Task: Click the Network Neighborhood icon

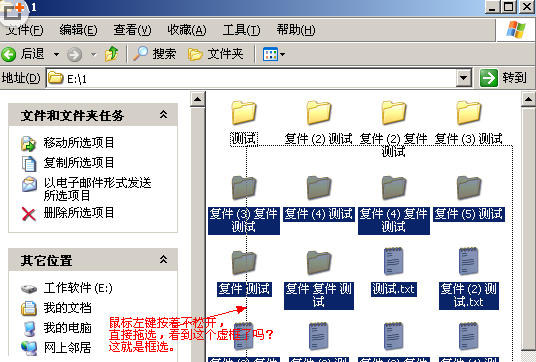Action: (x=29, y=348)
